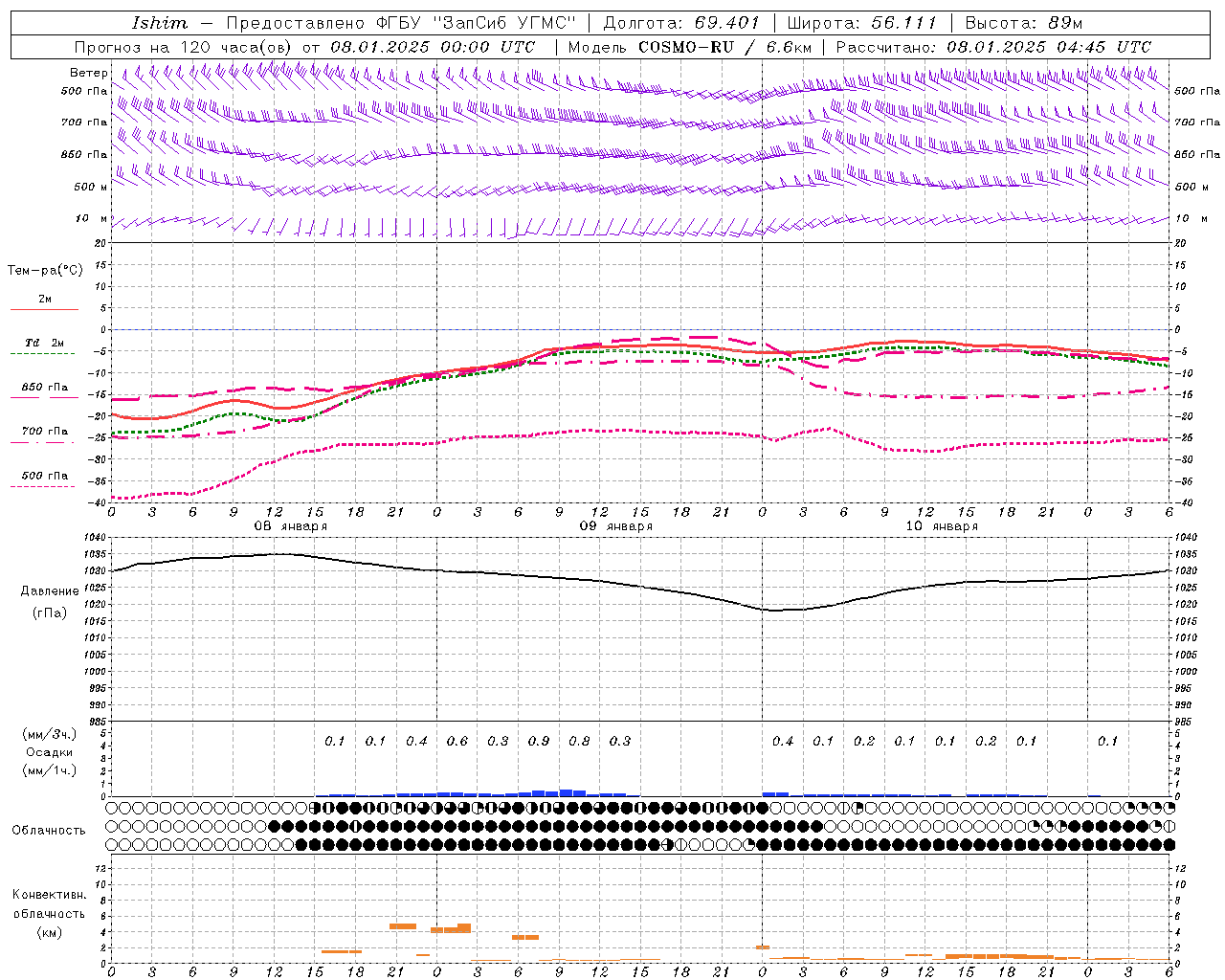The width and height of the screenshot is (1225, 980).
Task: Click the "Осадки" precipitation label
Action: tap(50, 752)
